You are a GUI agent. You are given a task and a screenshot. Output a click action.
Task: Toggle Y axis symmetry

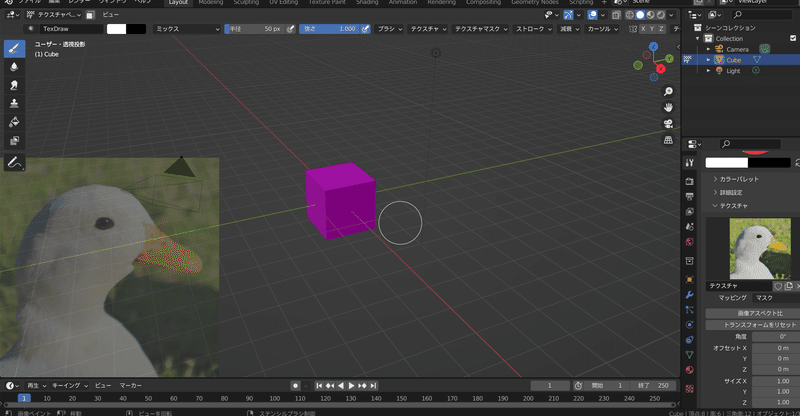(652, 29)
